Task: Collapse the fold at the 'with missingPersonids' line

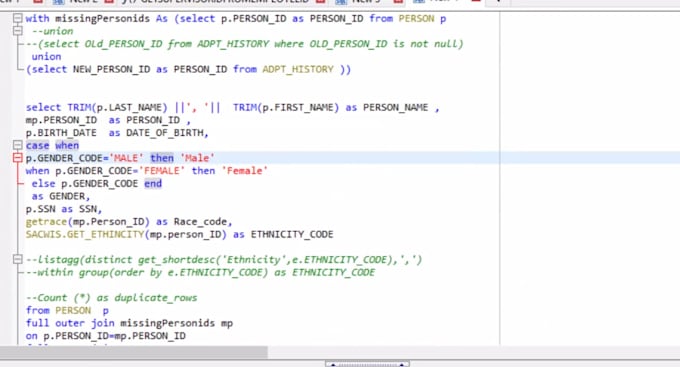Action: coord(17,18)
